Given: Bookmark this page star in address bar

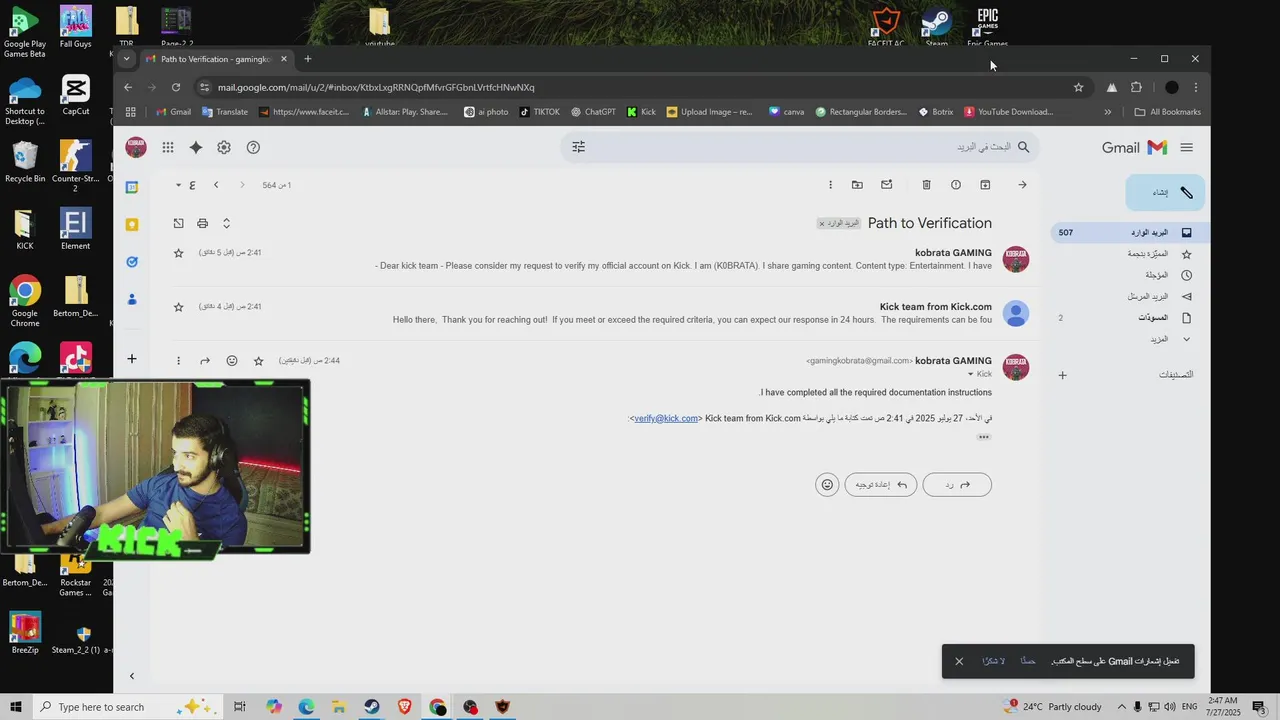Looking at the screenshot, I should pos(1078,87).
